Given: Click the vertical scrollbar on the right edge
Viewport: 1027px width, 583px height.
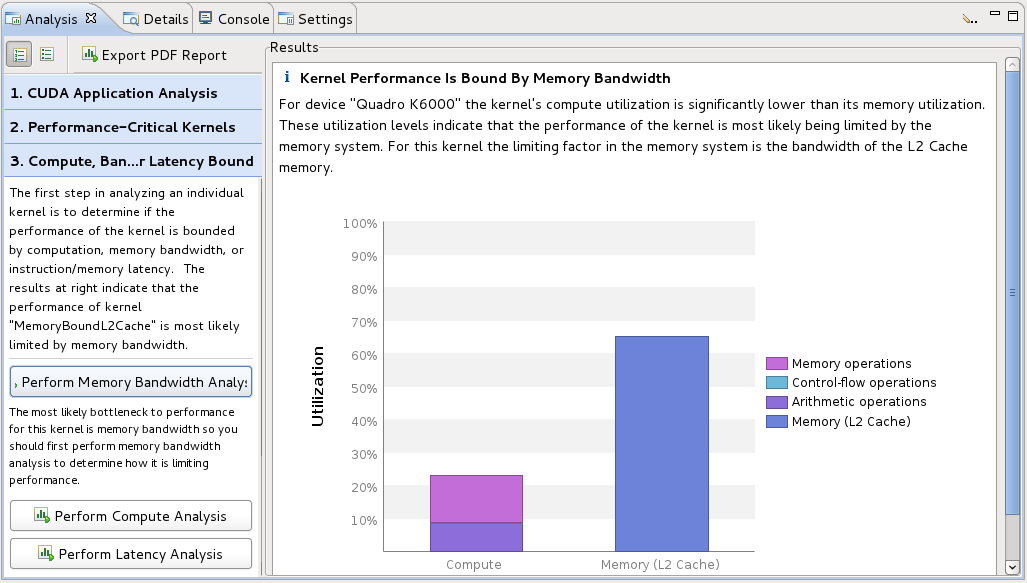Looking at the screenshot, I should (1011, 300).
